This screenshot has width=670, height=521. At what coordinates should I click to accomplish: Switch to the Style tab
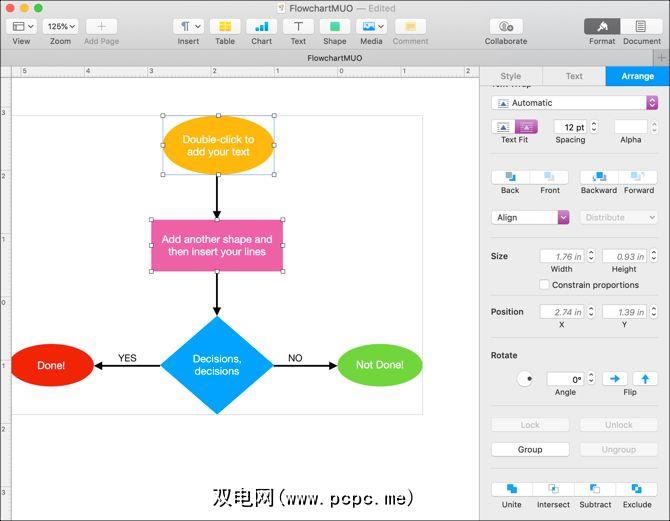pyautogui.click(x=511, y=76)
